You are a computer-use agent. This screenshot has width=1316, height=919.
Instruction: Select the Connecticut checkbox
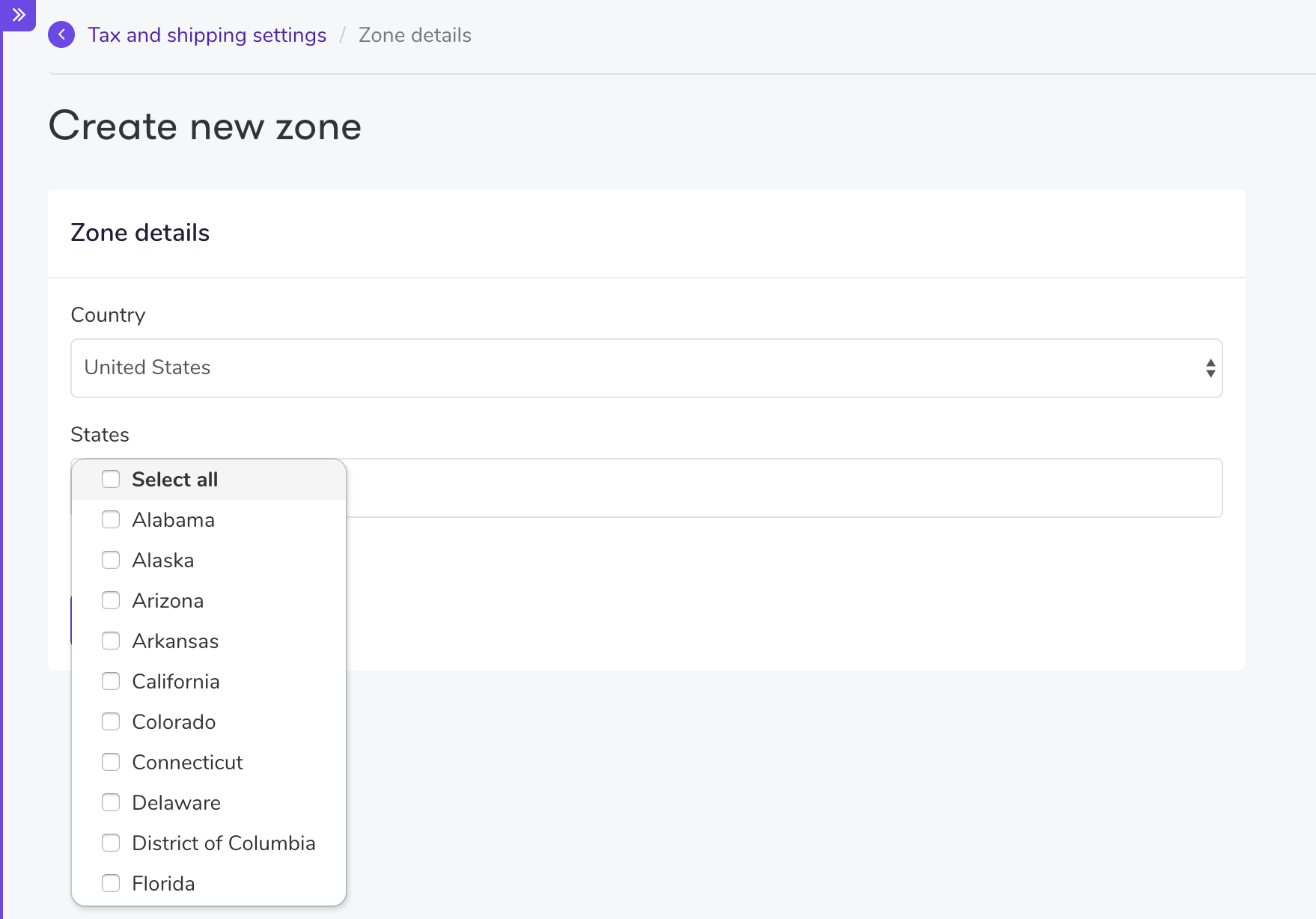(x=111, y=762)
